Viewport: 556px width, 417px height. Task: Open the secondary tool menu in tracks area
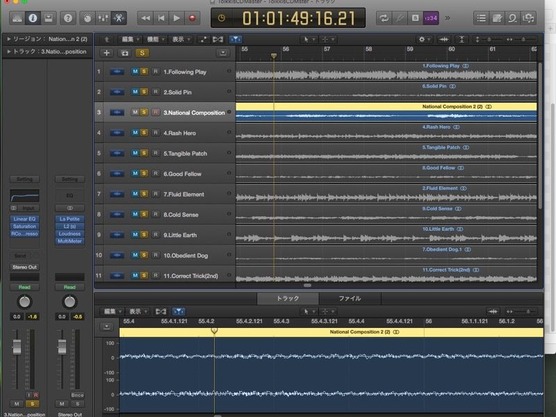tap(327, 39)
